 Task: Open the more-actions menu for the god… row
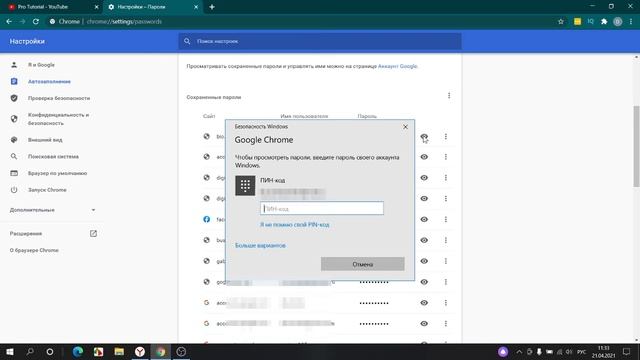point(446,282)
